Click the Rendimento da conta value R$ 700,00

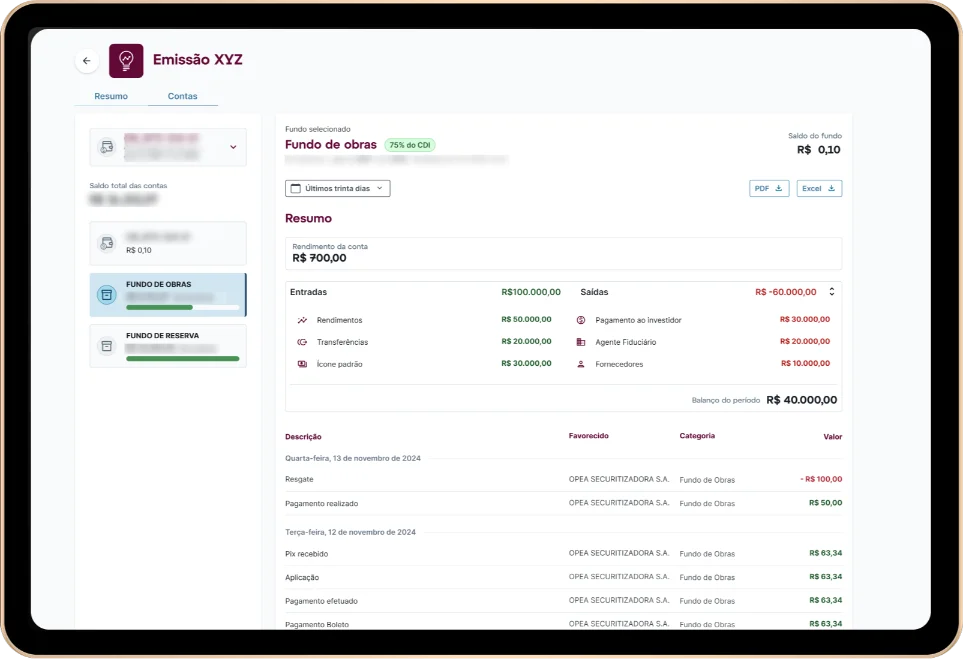tap(319, 258)
